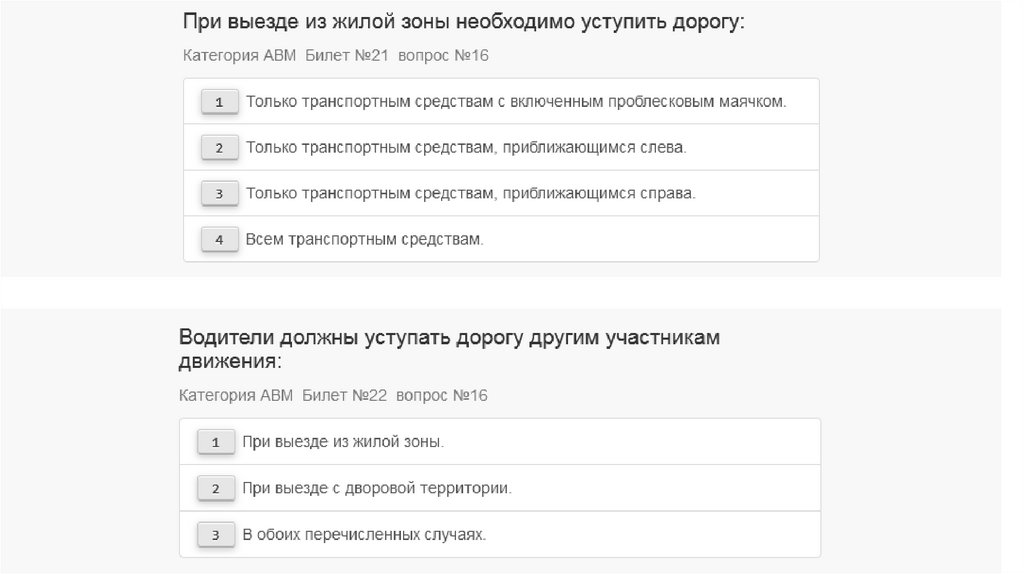Choose answer text 'приближающимся справа'
Viewport: 1024px width, 574px height.
(x=470, y=194)
